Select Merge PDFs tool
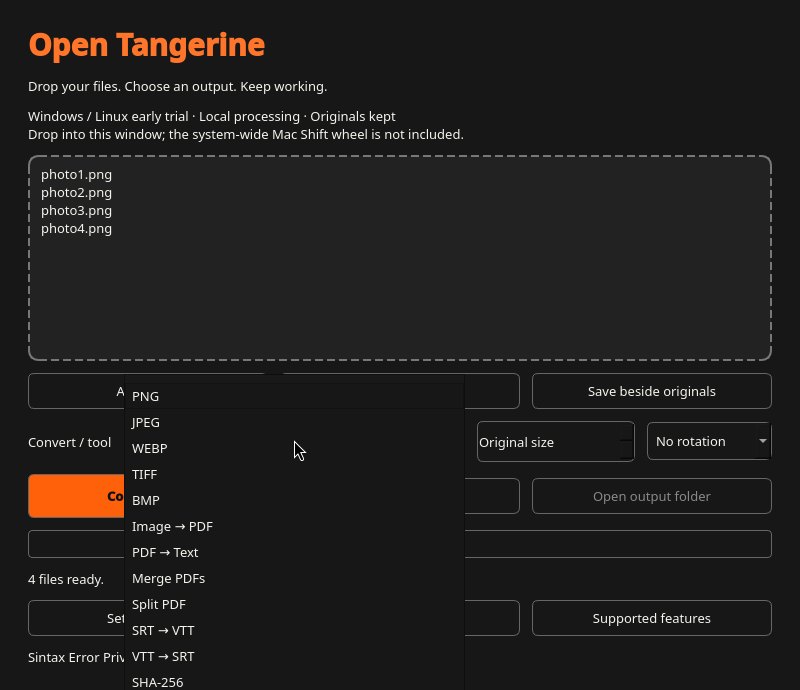This screenshot has width=800, height=690. coord(294,578)
